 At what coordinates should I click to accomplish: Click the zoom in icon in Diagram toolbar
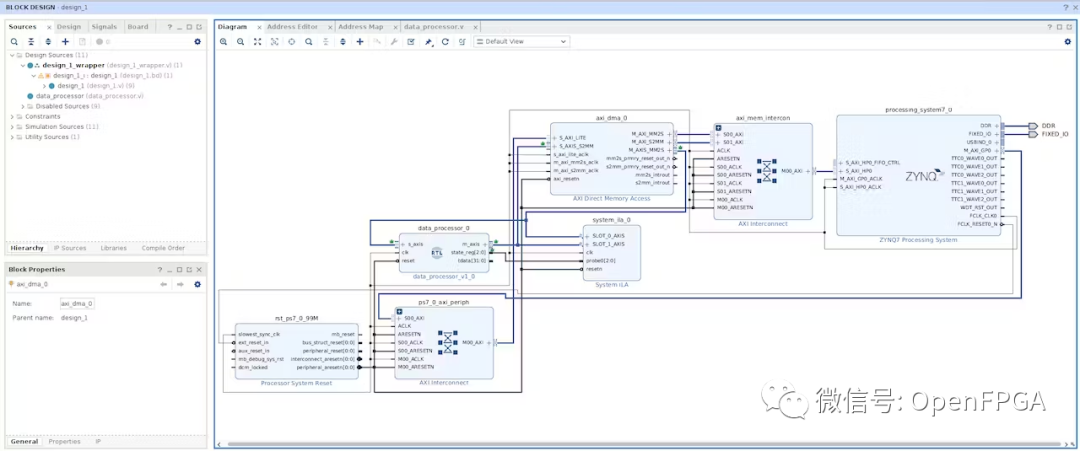tap(223, 42)
